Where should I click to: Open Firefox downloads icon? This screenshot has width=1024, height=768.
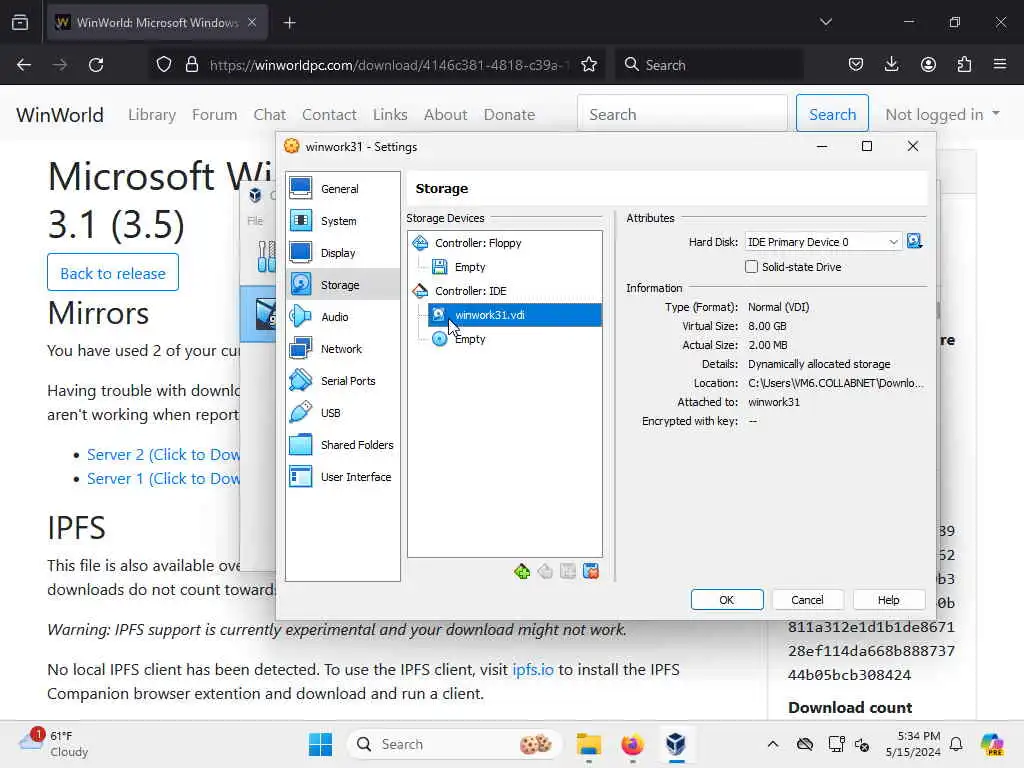point(891,64)
